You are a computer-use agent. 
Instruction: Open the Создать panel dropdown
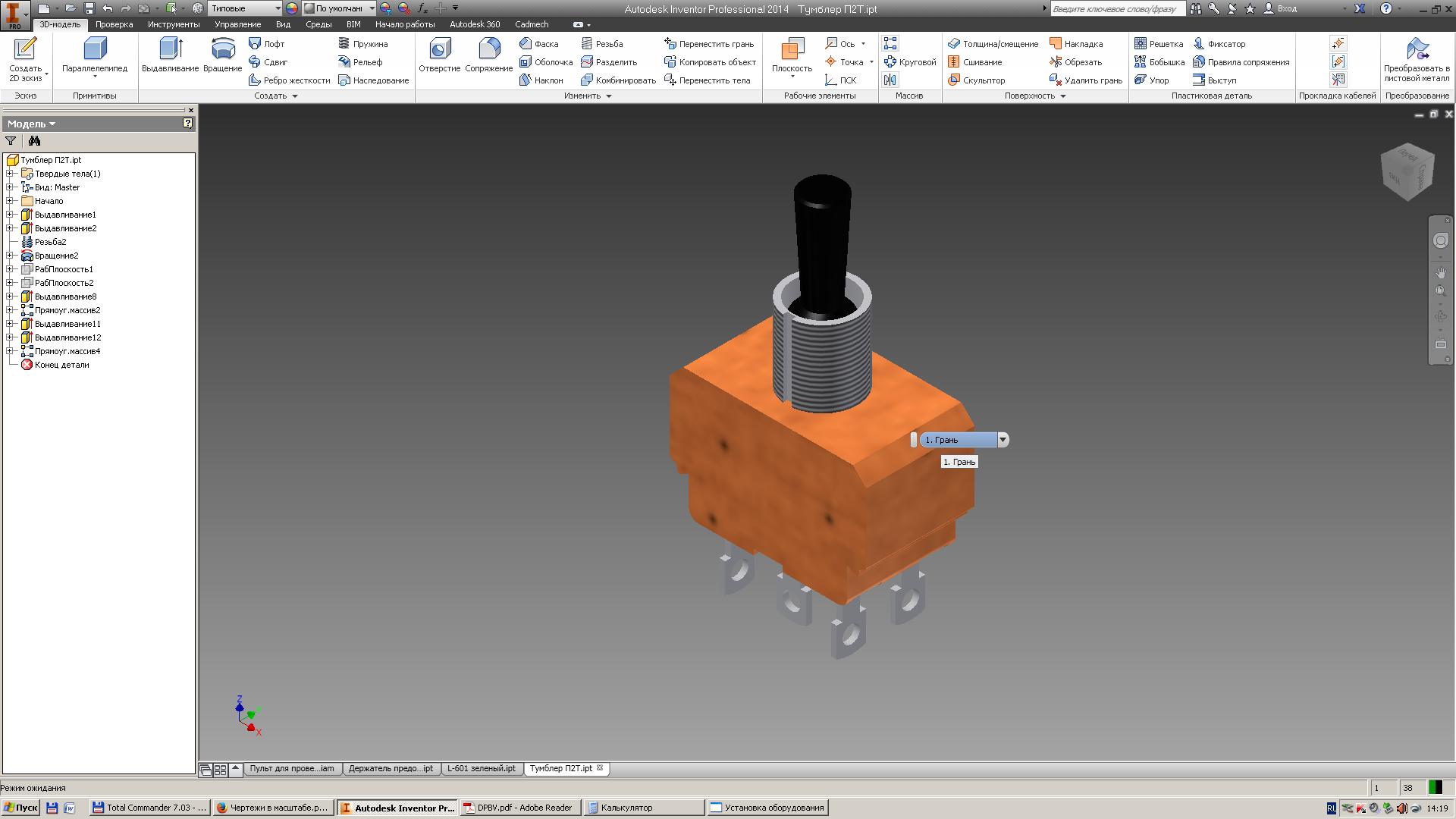coord(277,96)
